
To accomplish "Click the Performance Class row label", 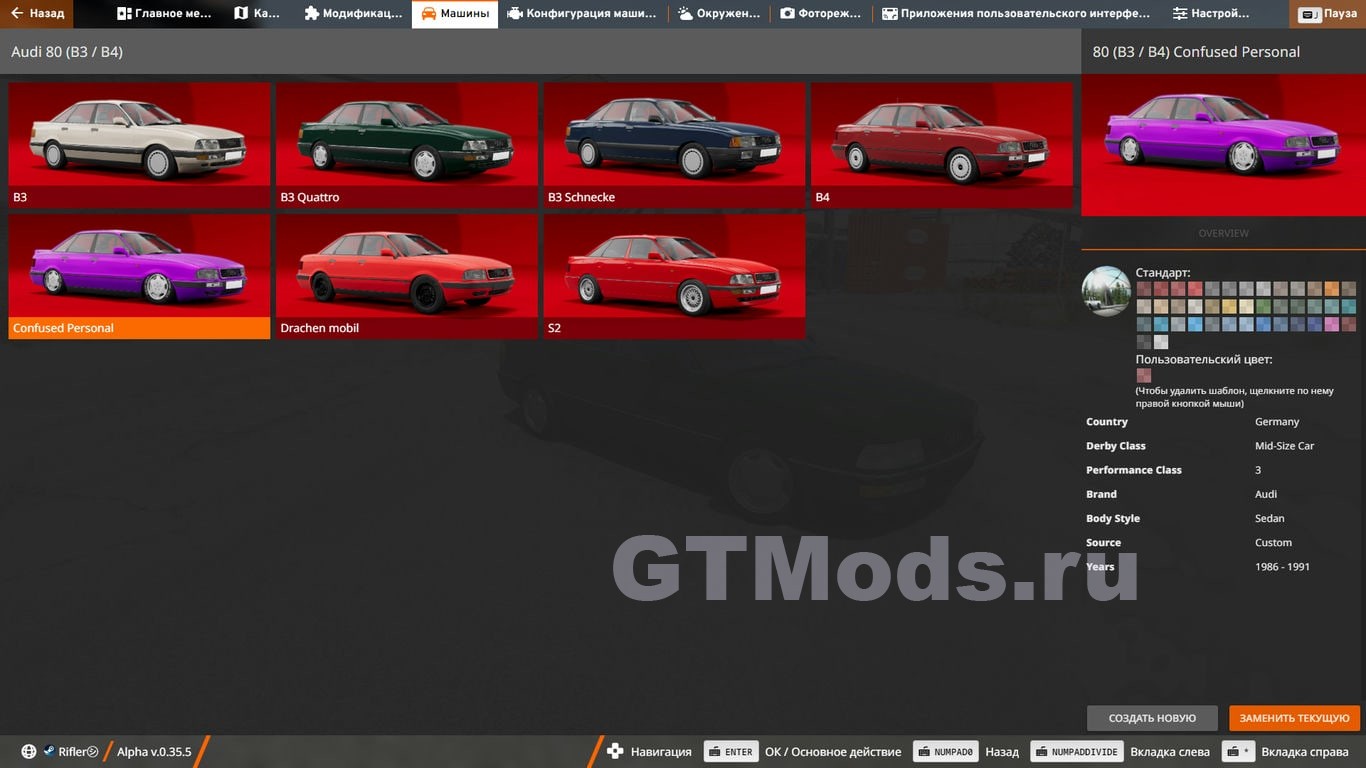I will pyautogui.click(x=1134, y=470).
